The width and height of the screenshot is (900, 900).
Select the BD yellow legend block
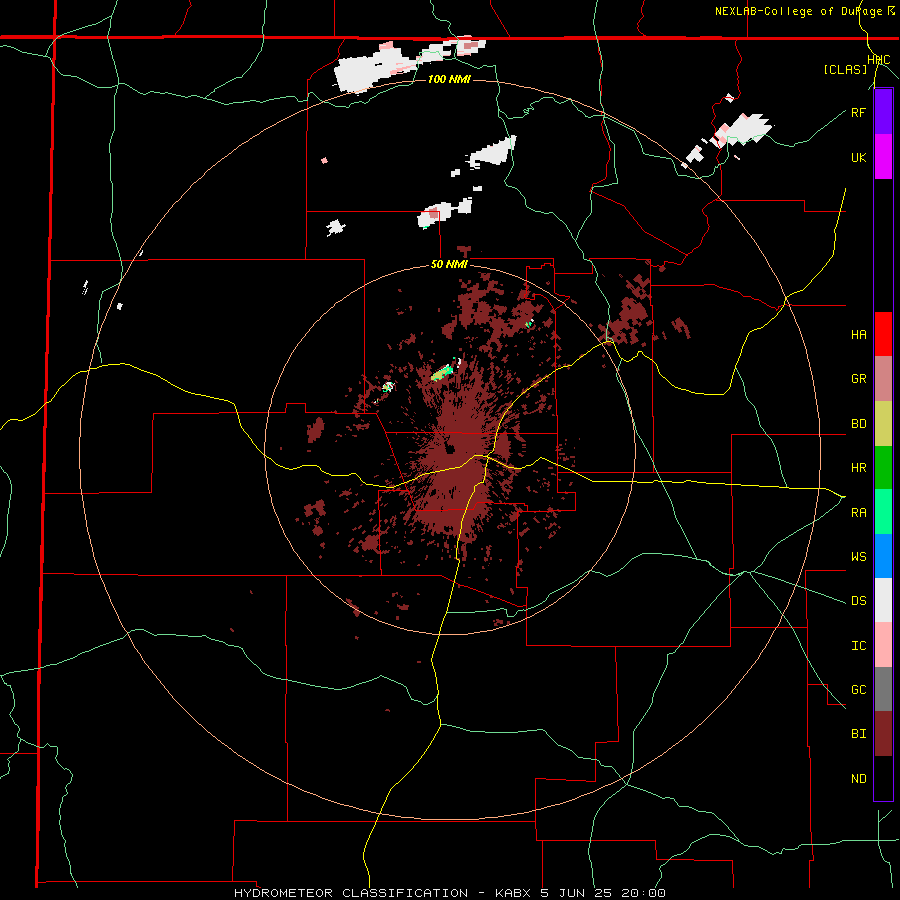(x=883, y=424)
